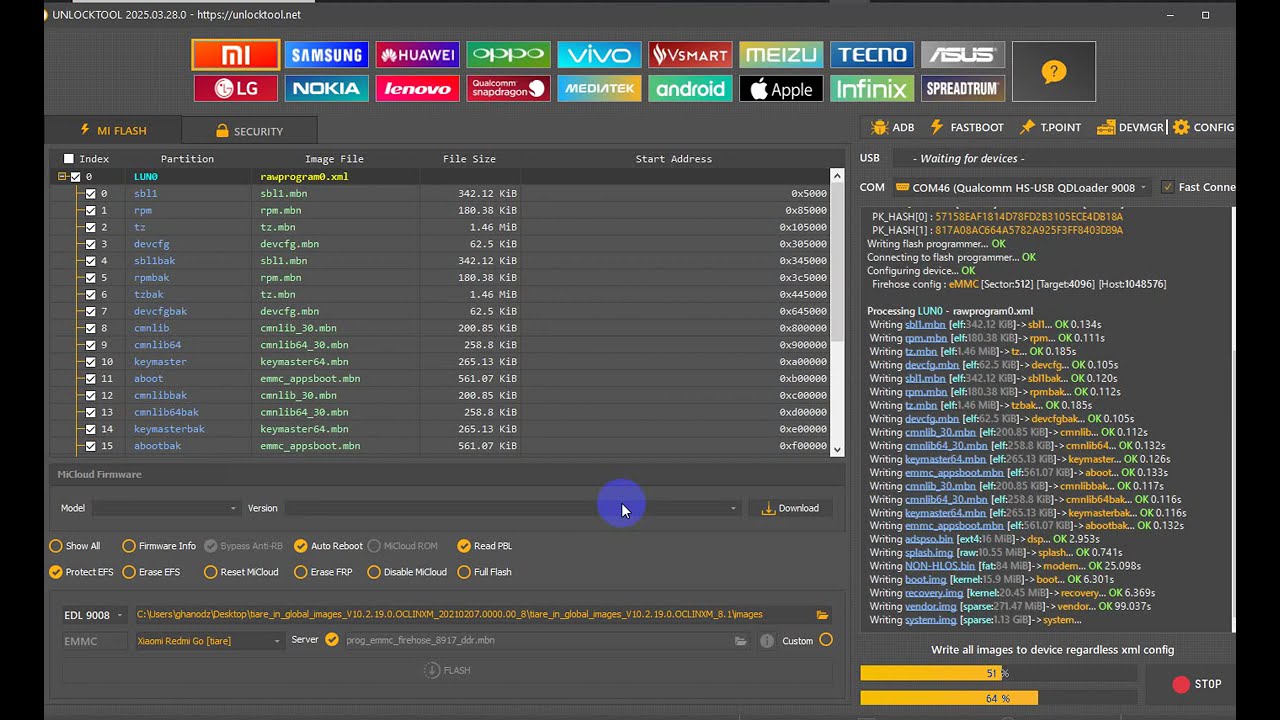
Task: Select the Lenovo brand icon
Action: [417, 89]
